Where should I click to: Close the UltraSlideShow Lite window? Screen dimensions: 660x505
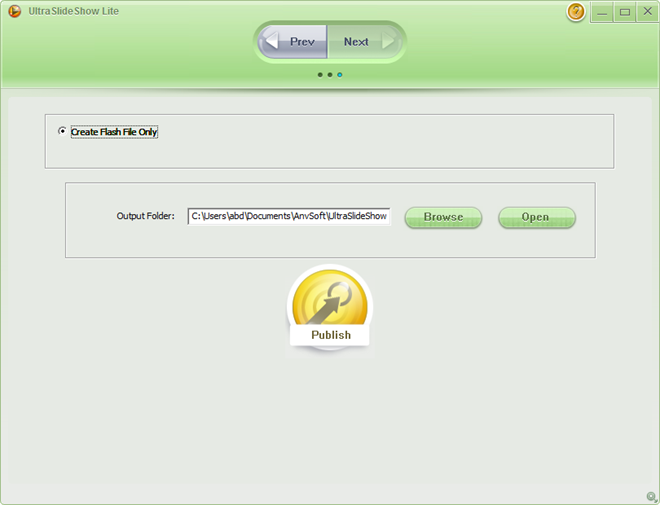click(647, 12)
